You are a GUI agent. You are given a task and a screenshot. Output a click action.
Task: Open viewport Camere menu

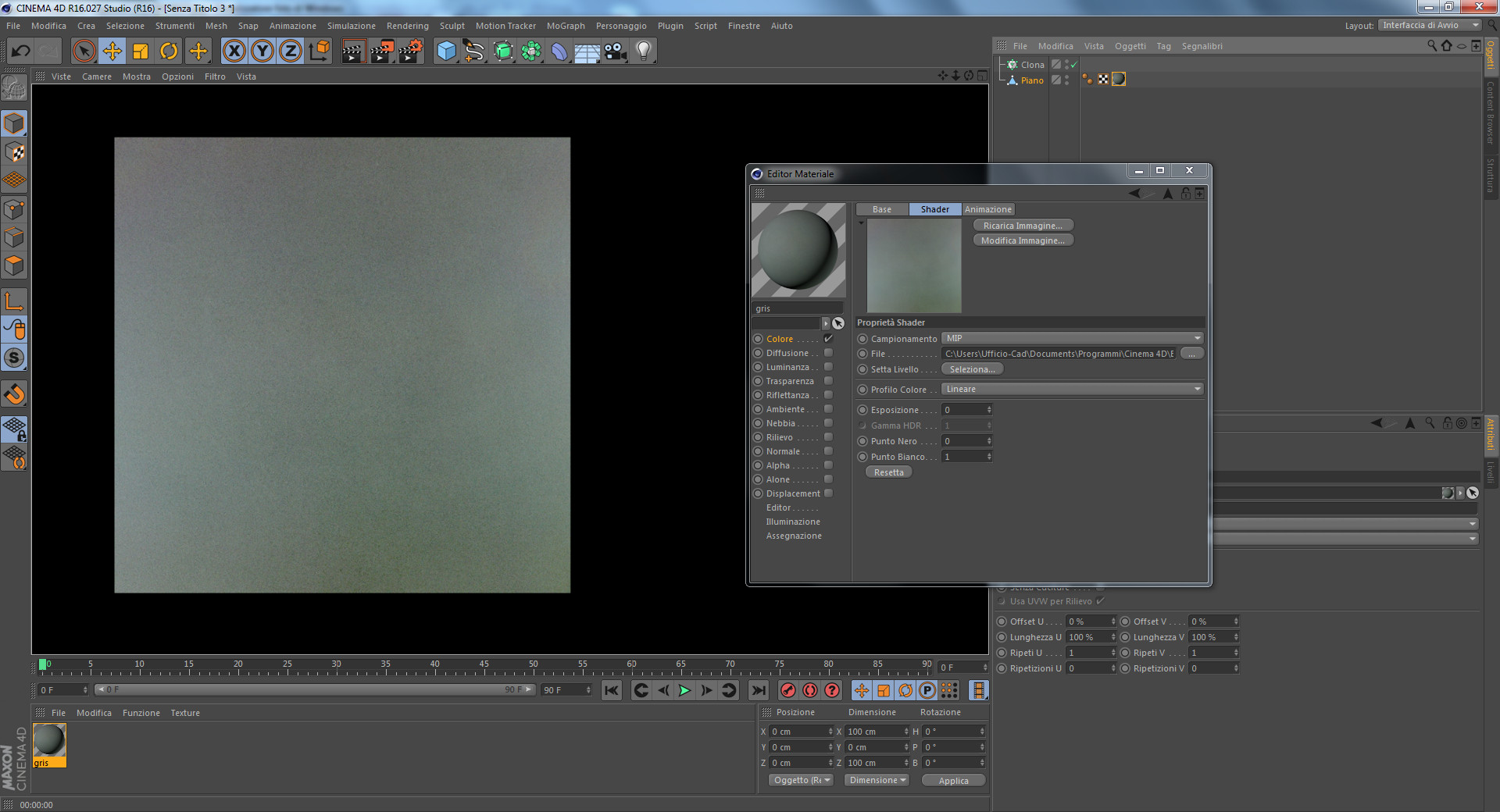pyautogui.click(x=97, y=77)
